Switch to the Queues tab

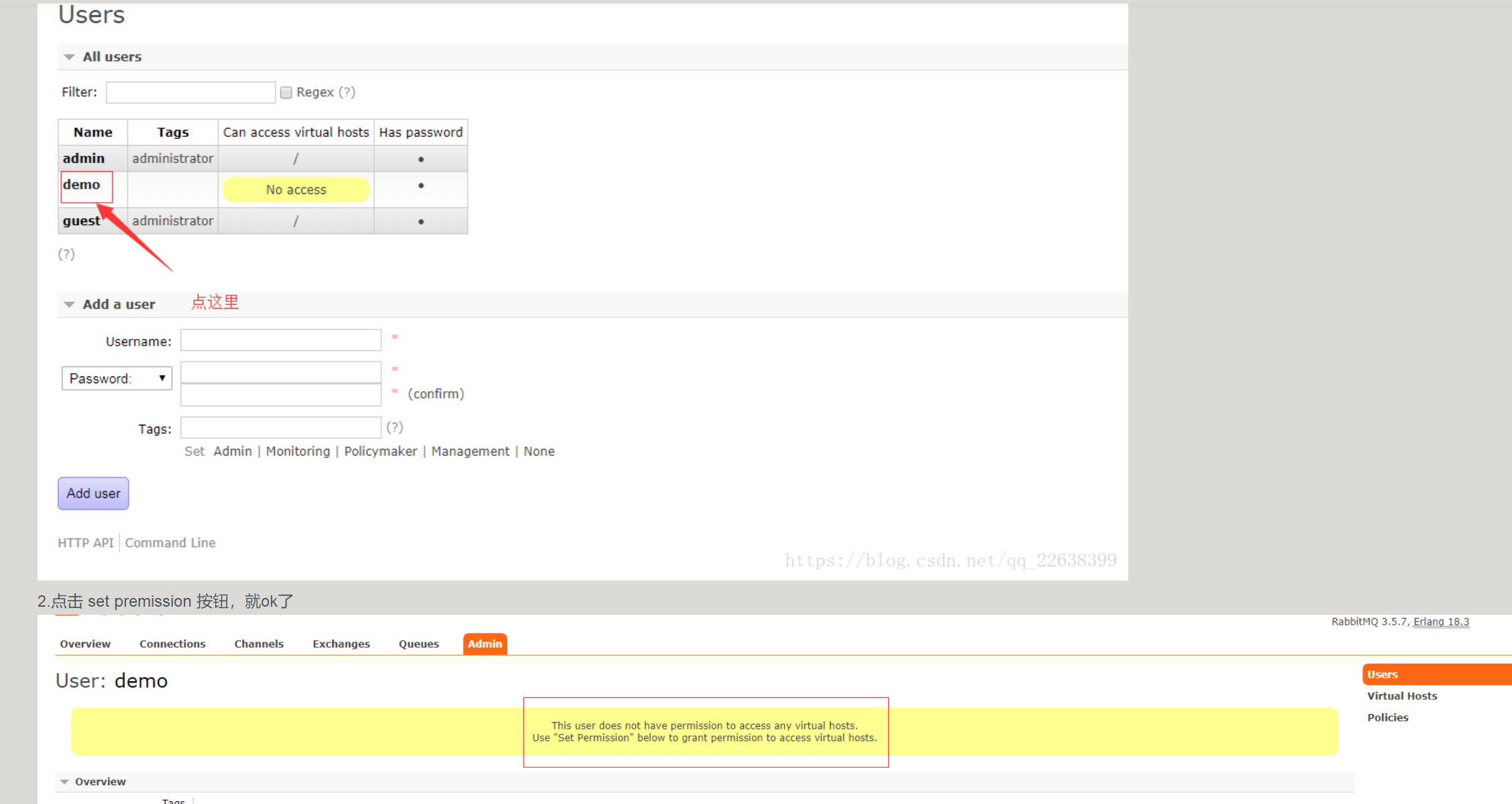coord(419,644)
